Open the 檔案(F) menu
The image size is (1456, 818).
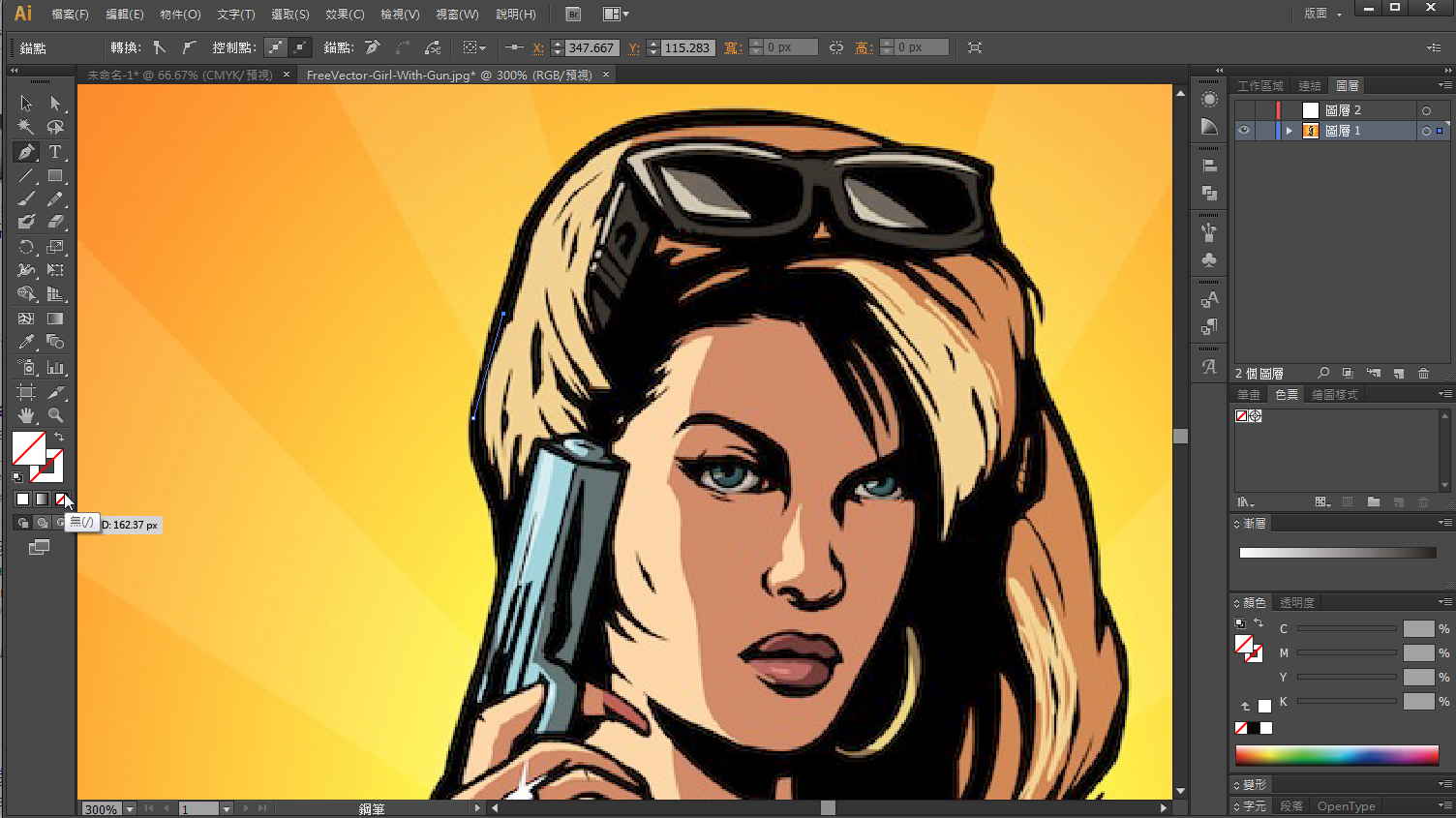pos(70,15)
